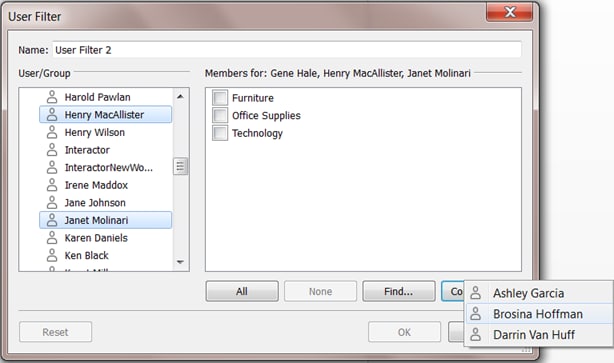Select Janet Molinari in the user list

[105, 220]
